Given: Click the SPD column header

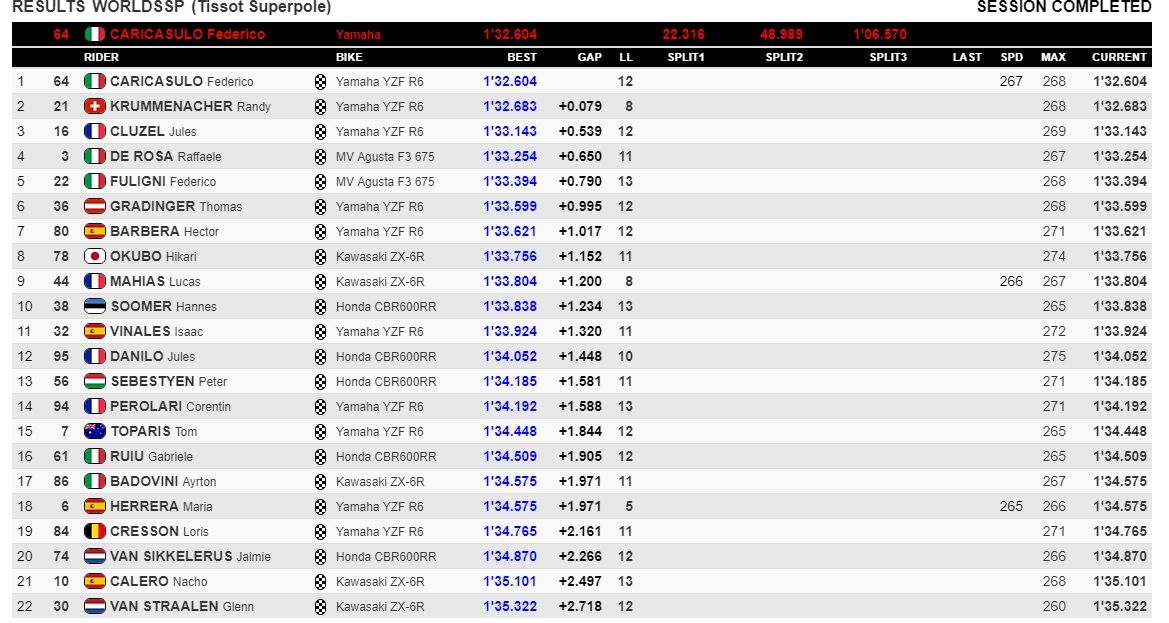Looking at the screenshot, I should (x=1012, y=57).
